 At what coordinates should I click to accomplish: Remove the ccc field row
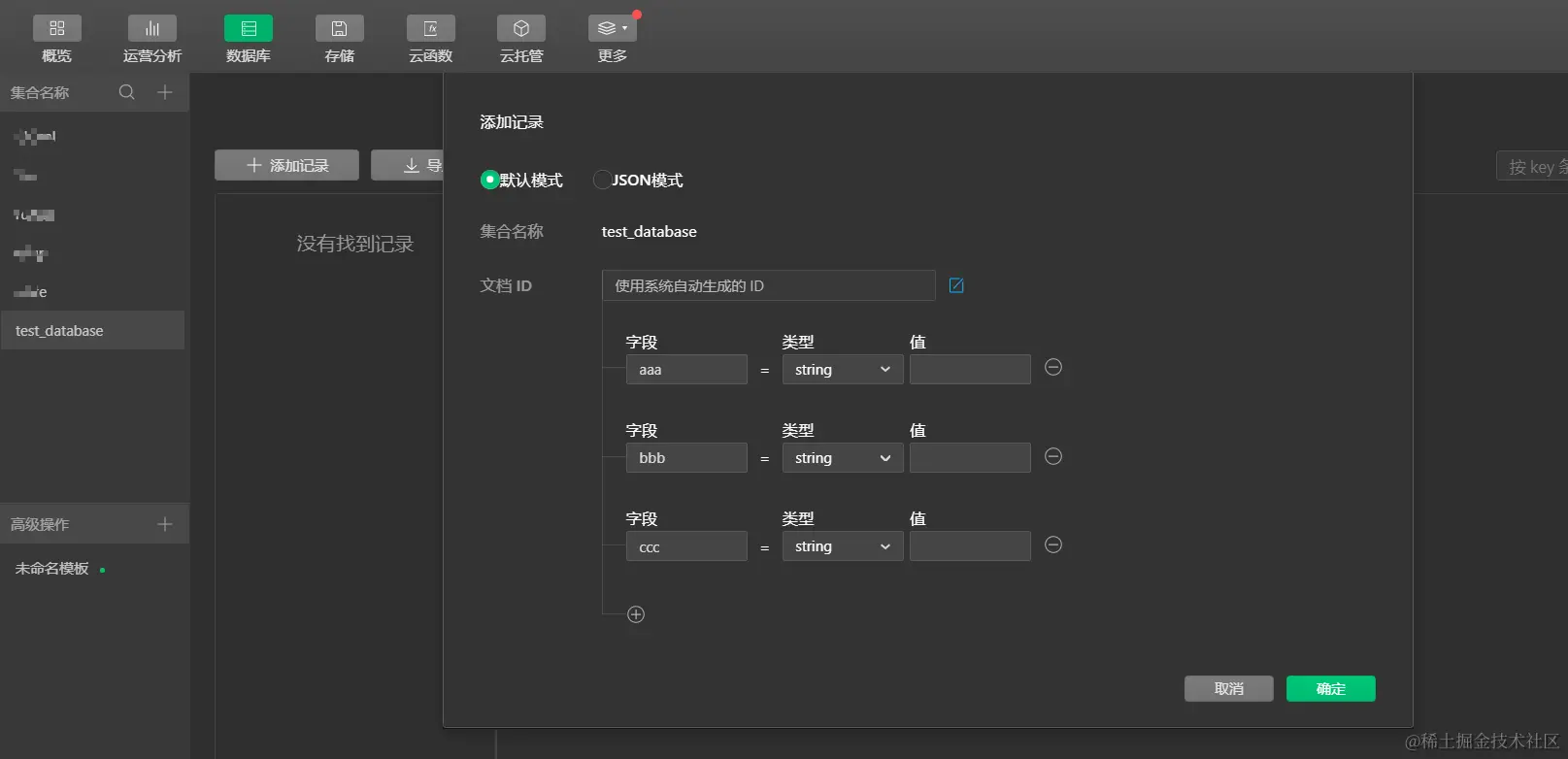pyautogui.click(x=1053, y=544)
